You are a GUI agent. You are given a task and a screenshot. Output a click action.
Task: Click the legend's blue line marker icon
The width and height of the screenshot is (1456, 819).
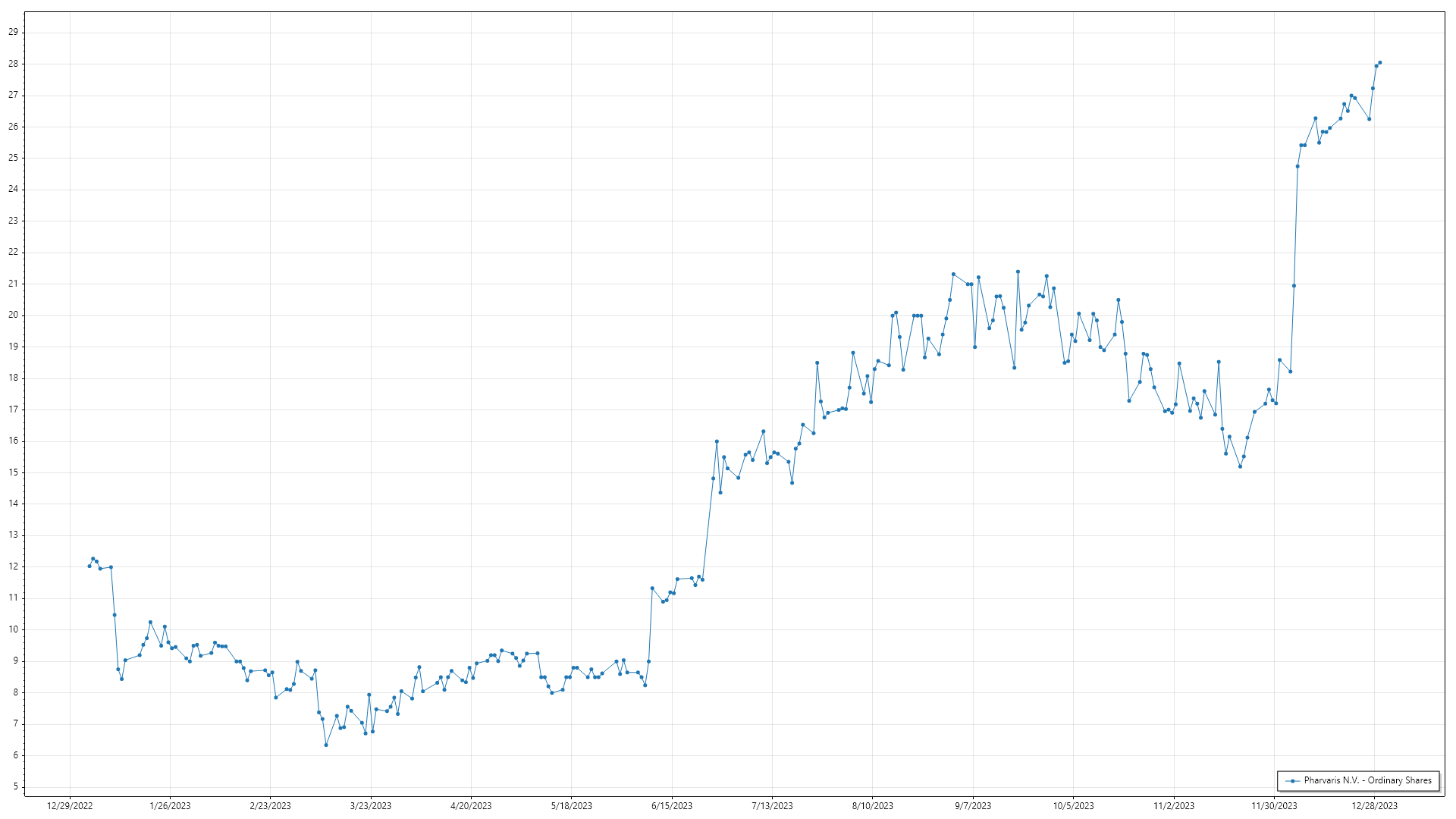click(1293, 780)
